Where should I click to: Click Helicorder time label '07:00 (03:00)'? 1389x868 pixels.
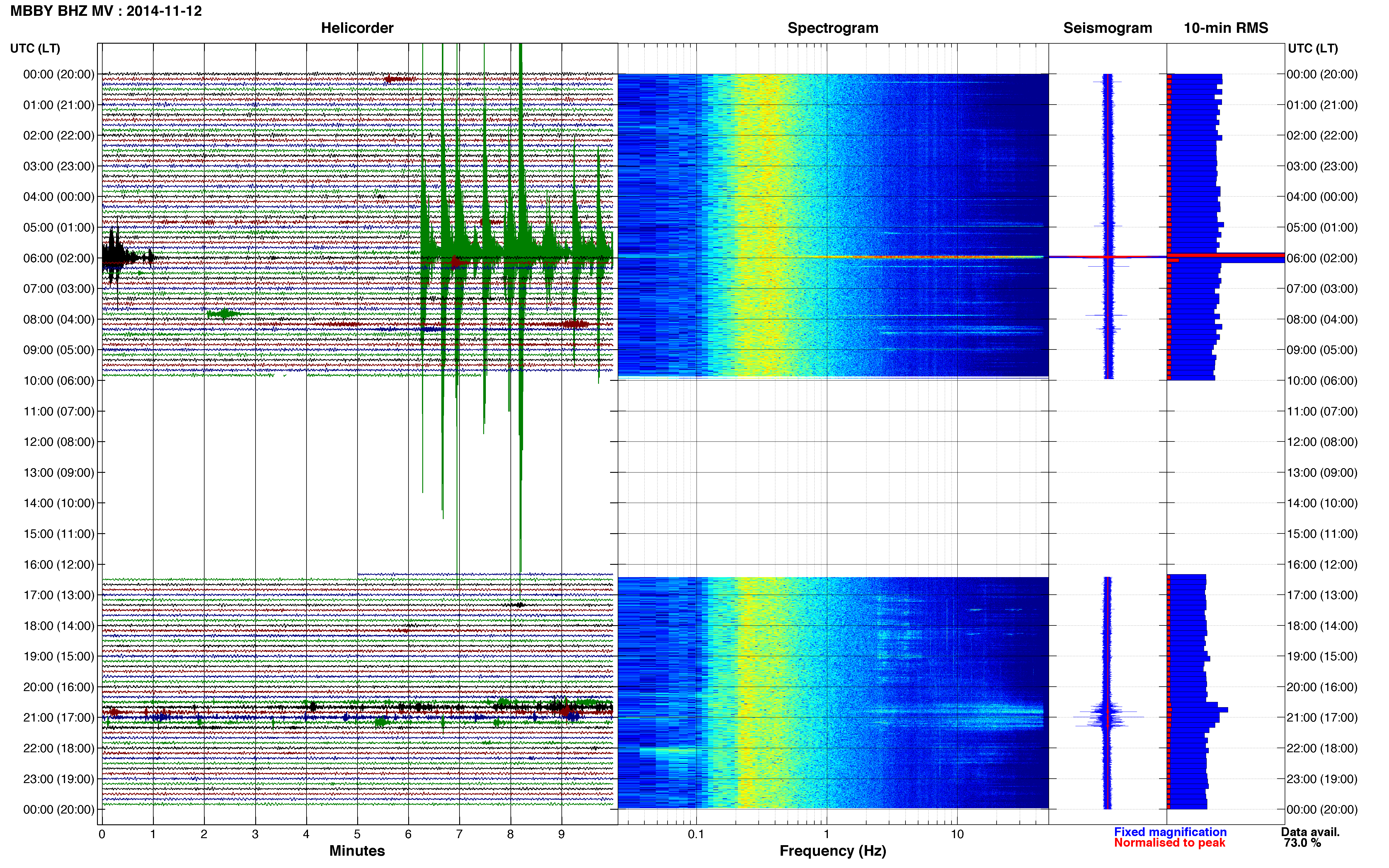click(x=59, y=289)
